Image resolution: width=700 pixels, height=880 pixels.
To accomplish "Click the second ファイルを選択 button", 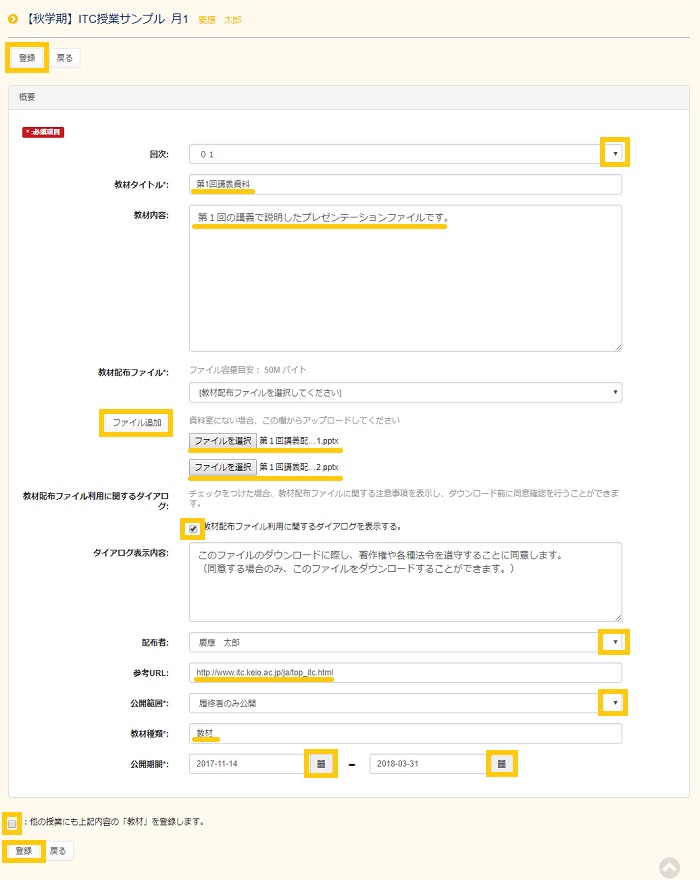I will (x=223, y=467).
